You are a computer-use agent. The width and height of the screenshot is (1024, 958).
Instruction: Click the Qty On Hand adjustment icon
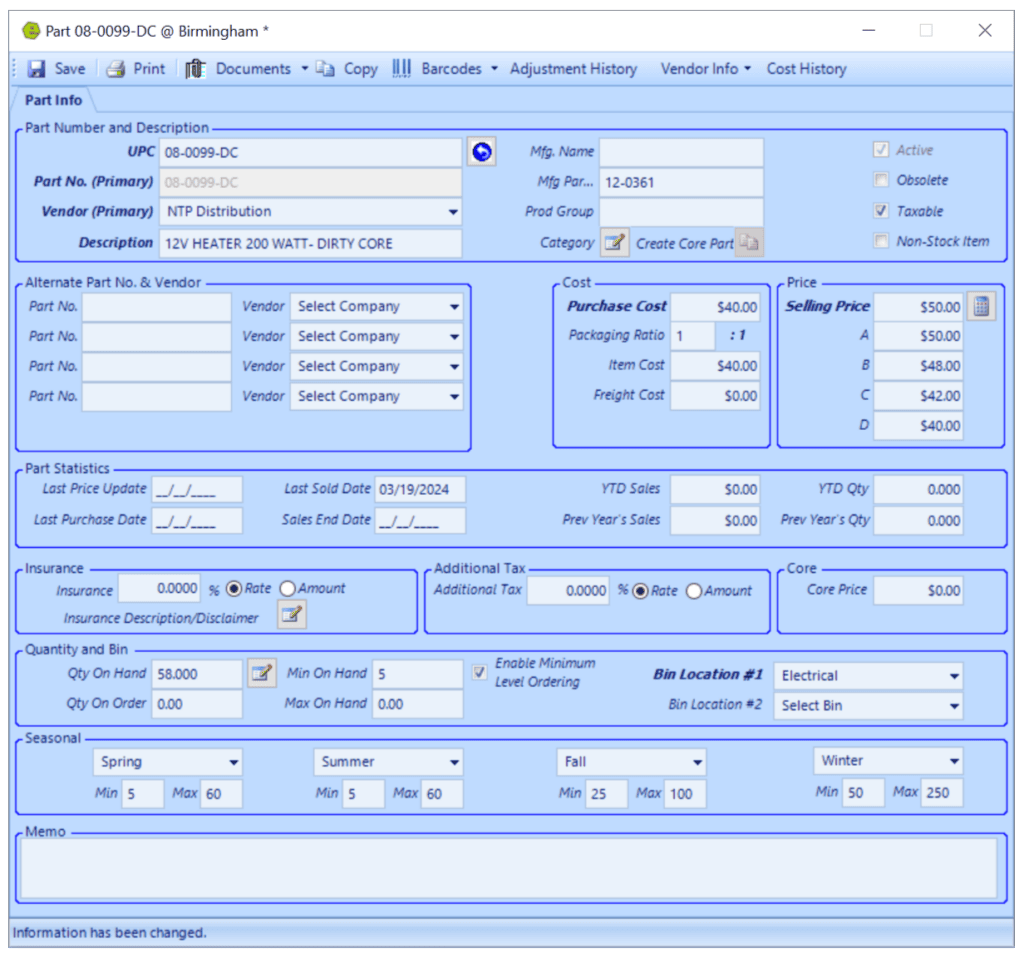[261, 672]
